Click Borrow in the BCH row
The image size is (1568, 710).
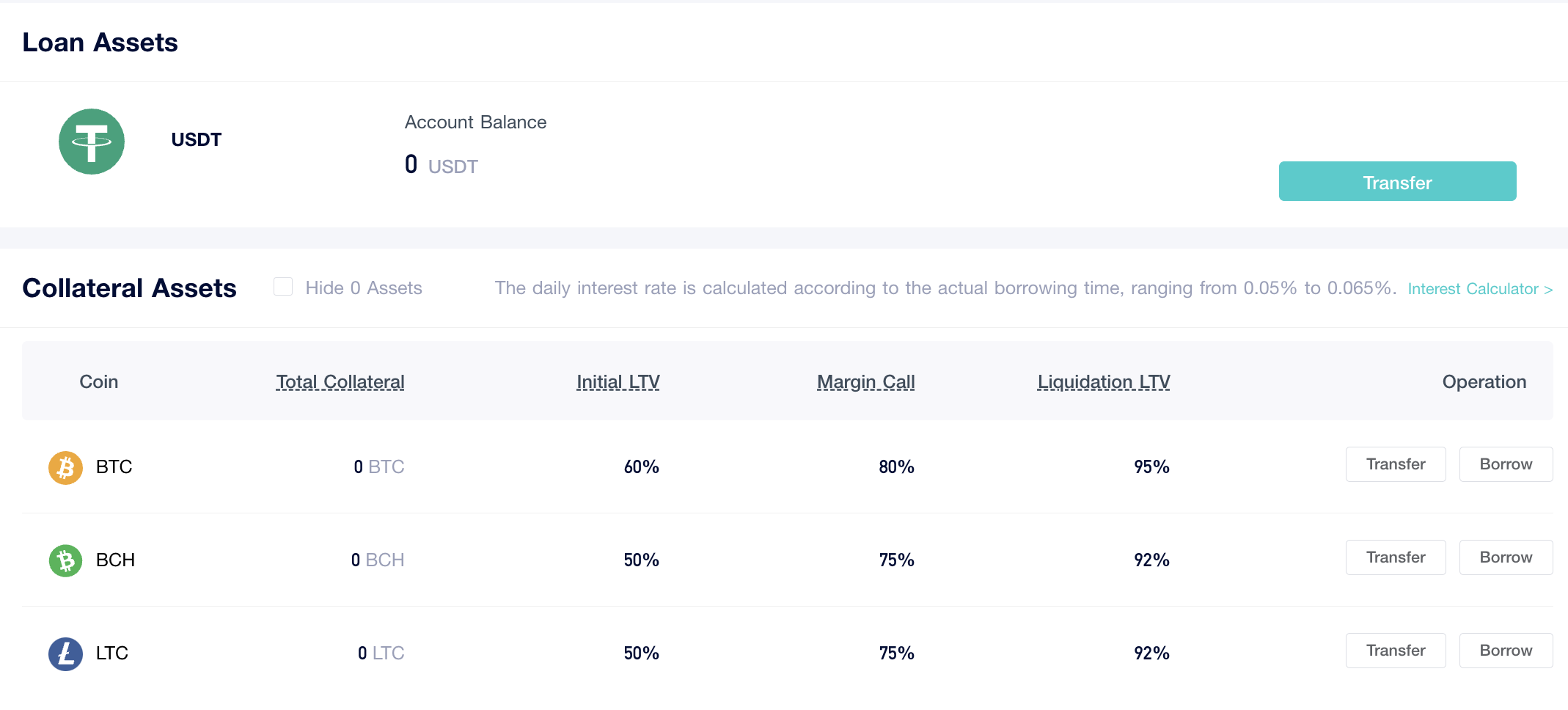1505,557
